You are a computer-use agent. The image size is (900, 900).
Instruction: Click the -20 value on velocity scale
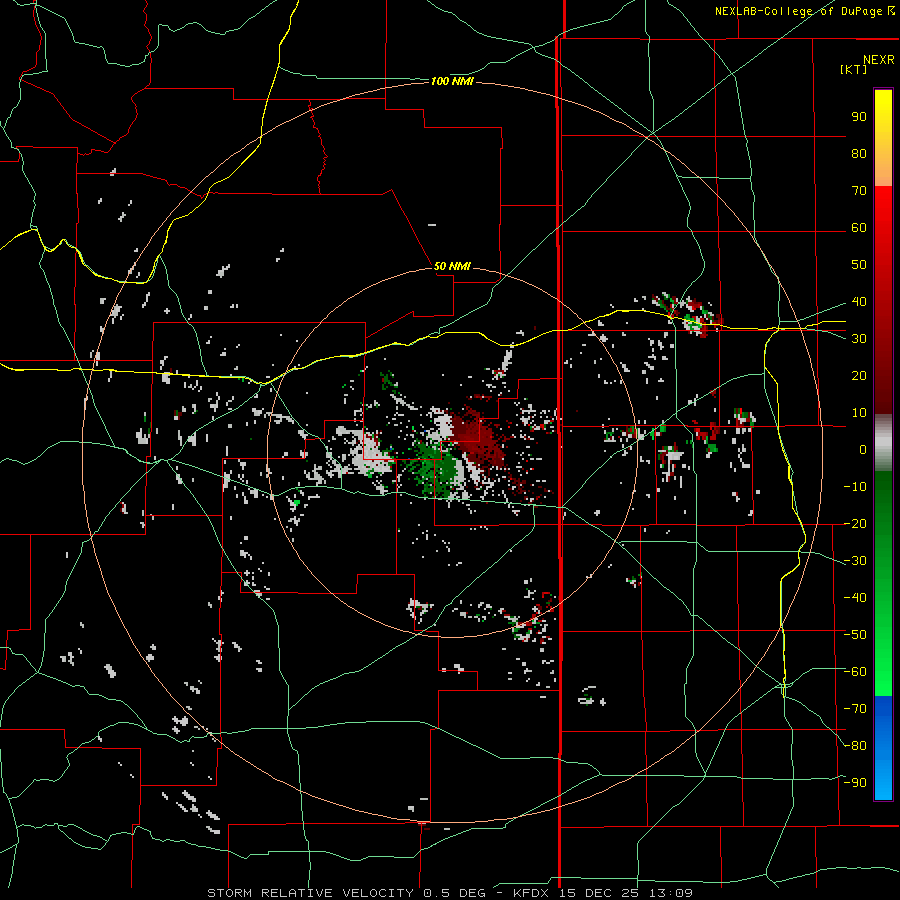855,523
